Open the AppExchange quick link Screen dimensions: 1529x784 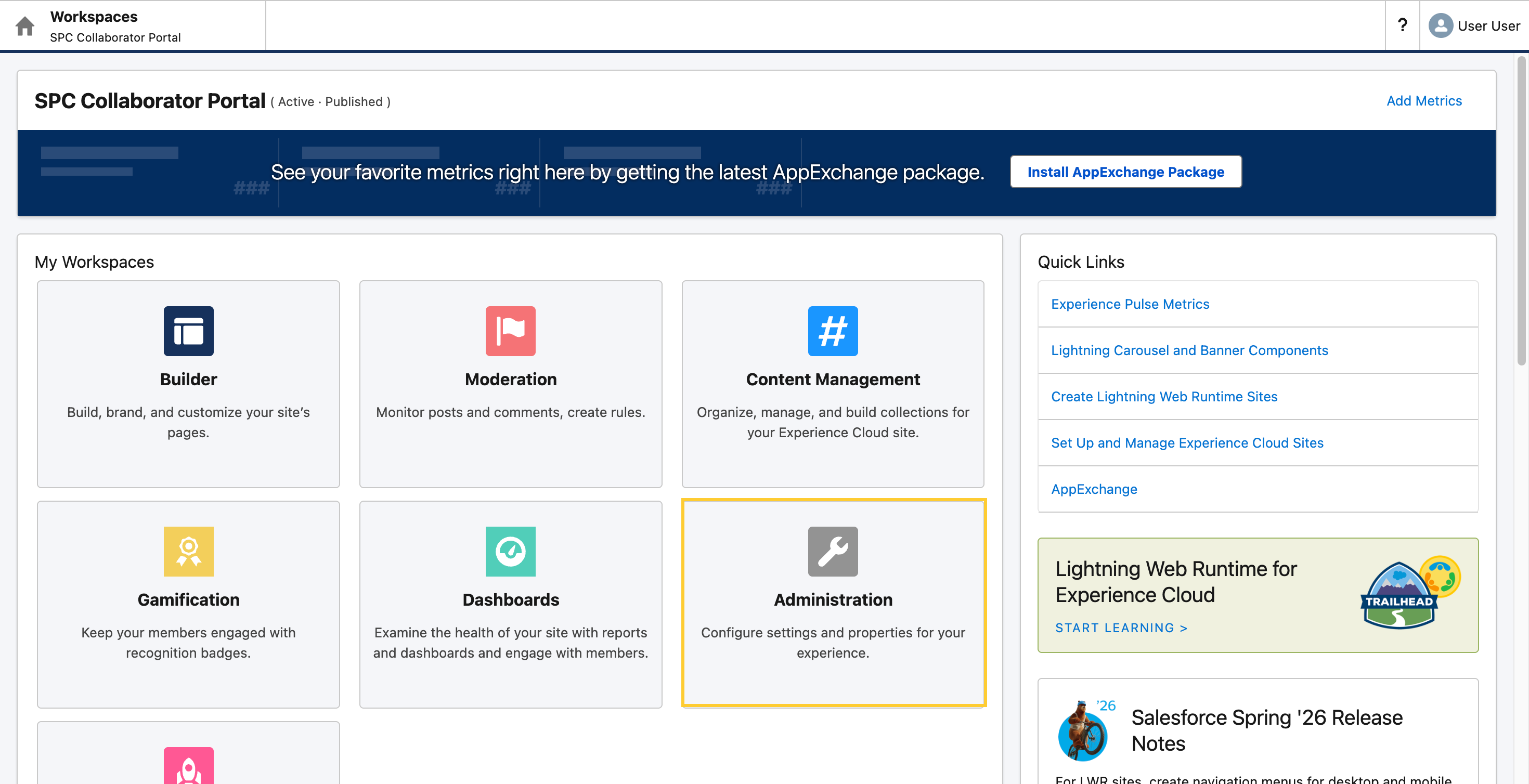coord(1094,489)
